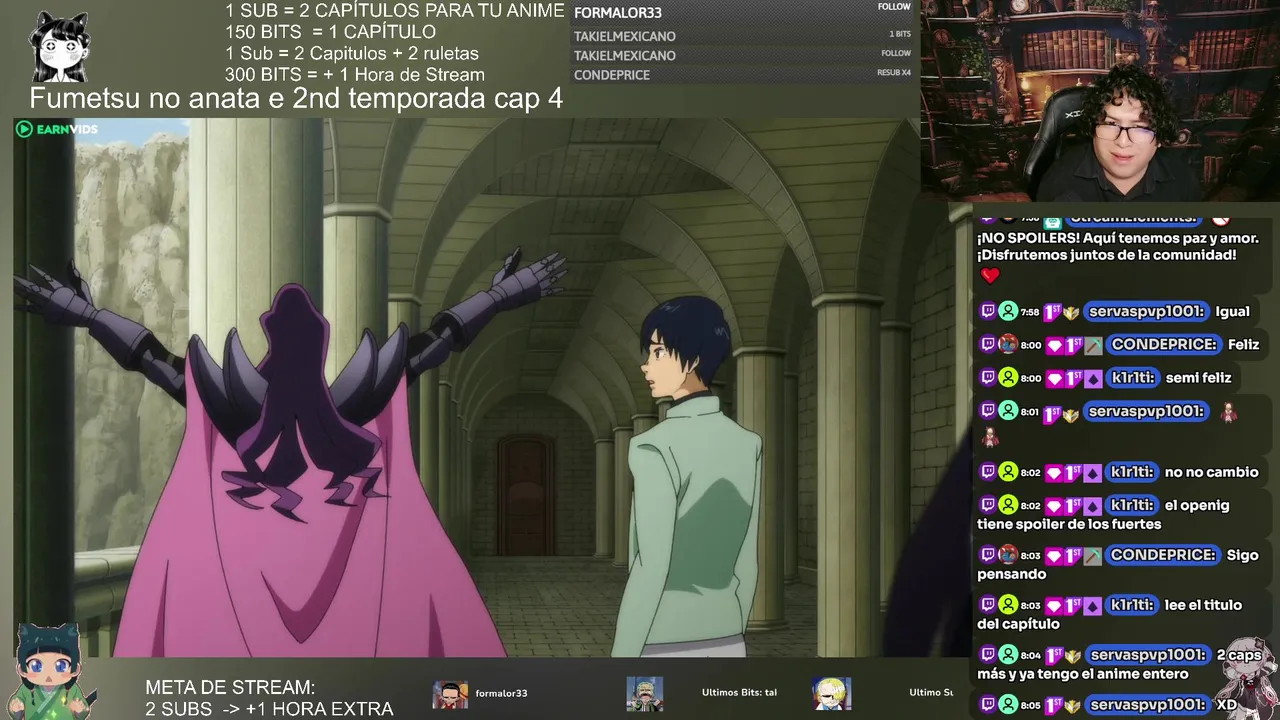1280x720 pixels.
Task: Click the avatar beside 'Ultimos Bits: tal'
Action: (645, 693)
